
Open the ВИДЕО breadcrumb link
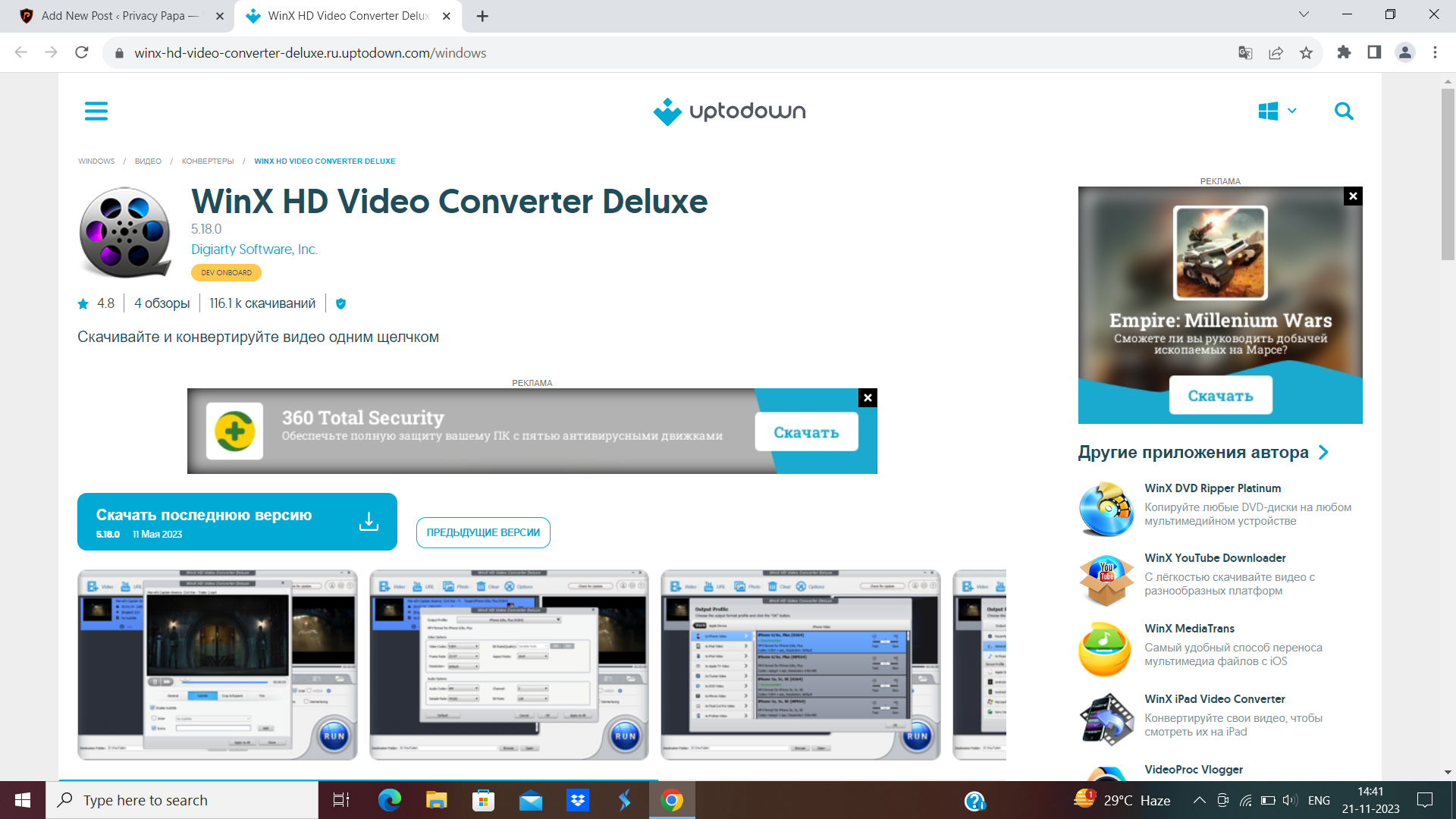(148, 162)
